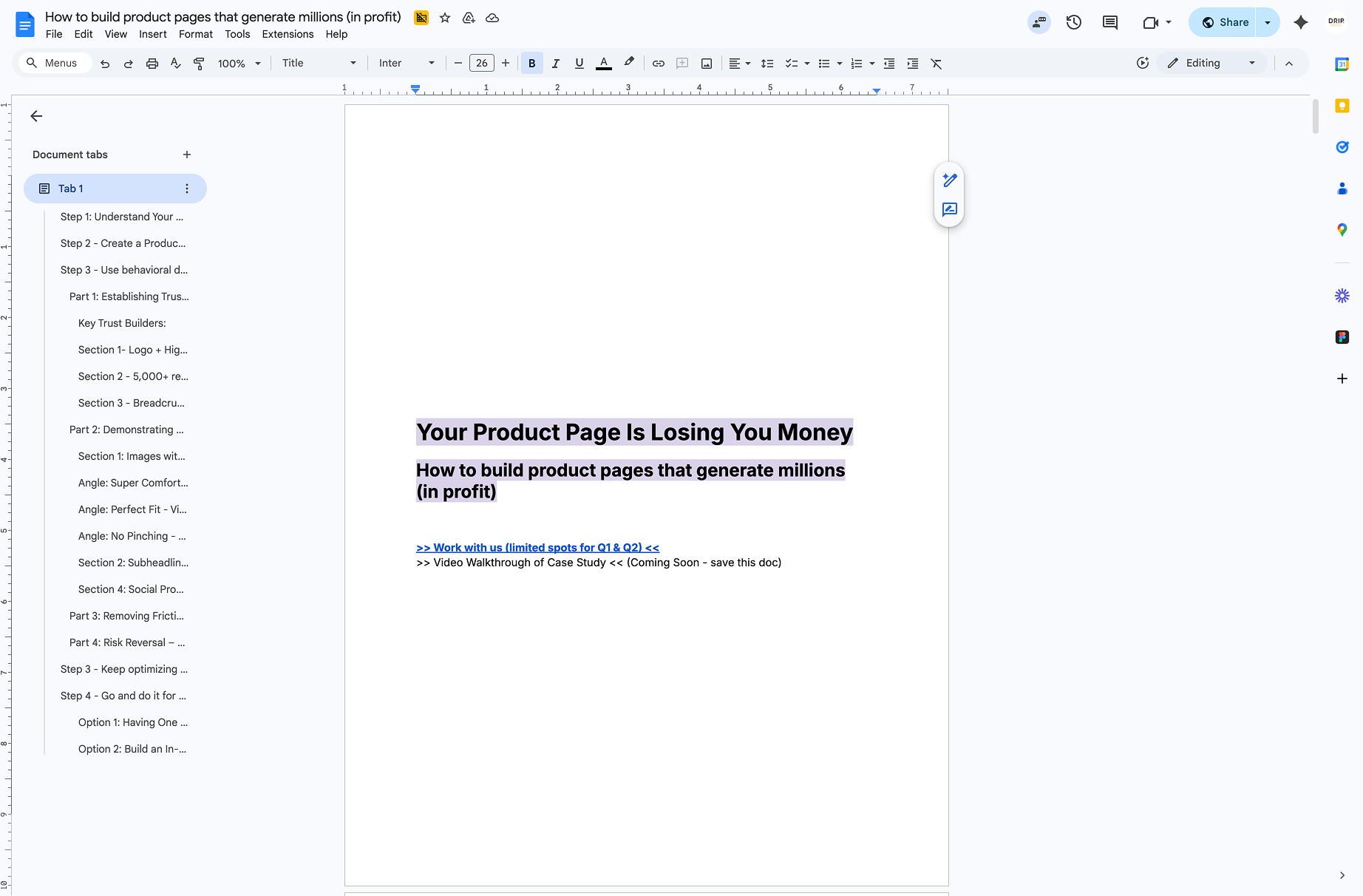
Task: Clear formatting with the toolbar icon
Action: click(937, 64)
